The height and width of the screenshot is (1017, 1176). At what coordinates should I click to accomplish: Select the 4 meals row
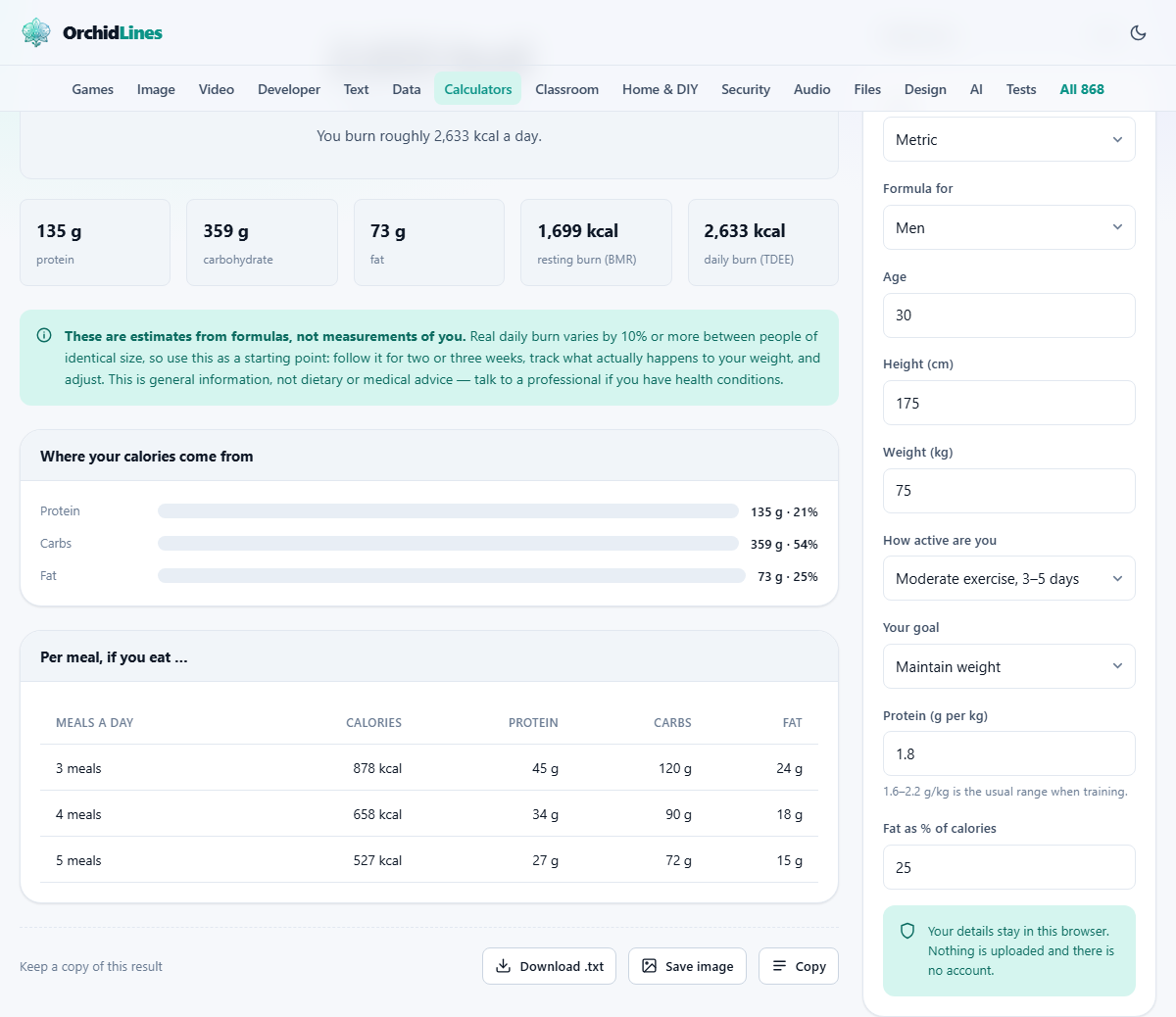point(429,814)
